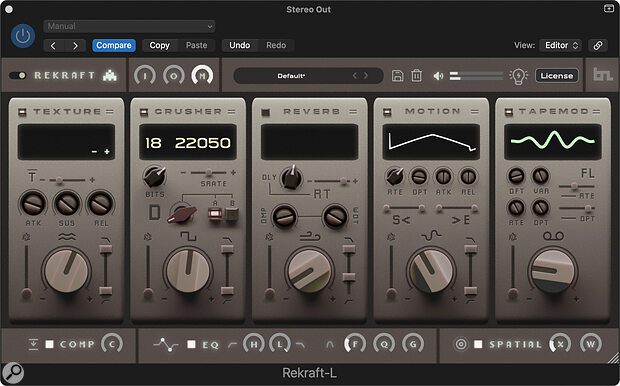Viewport: 620px width, 386px height.
Task: Toggle the Crusher module enable switch
Action: pos(144,112)
